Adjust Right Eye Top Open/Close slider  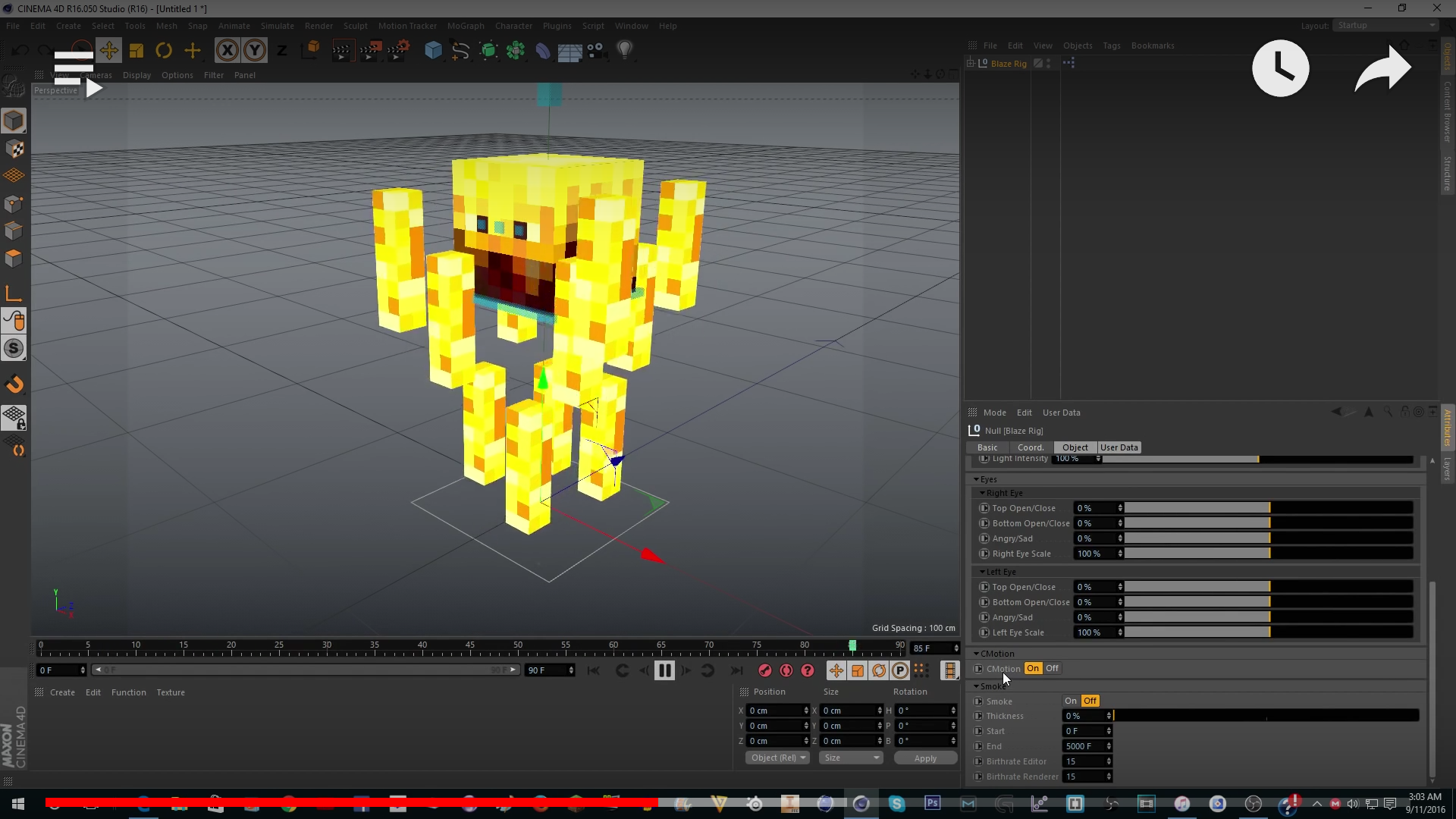coord(1269,508)
